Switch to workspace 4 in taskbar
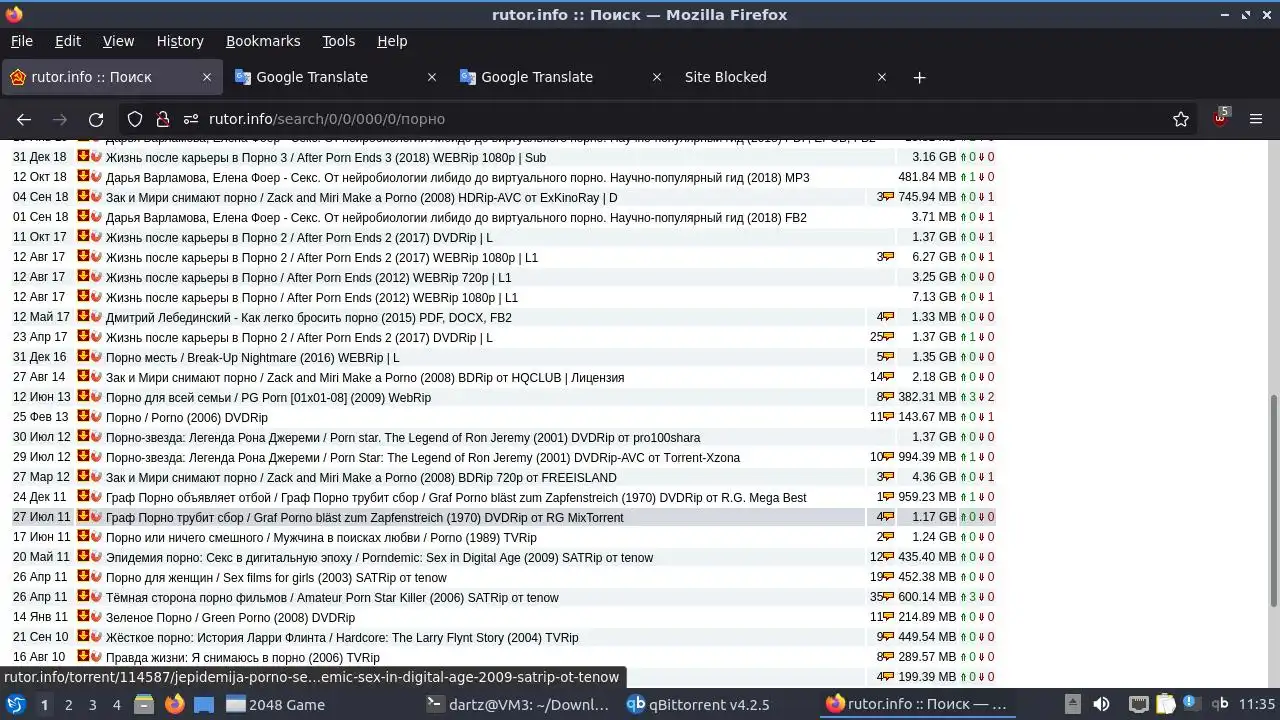Image resolution: width=1280 pixels, height=720 pixels. point(116,704)
